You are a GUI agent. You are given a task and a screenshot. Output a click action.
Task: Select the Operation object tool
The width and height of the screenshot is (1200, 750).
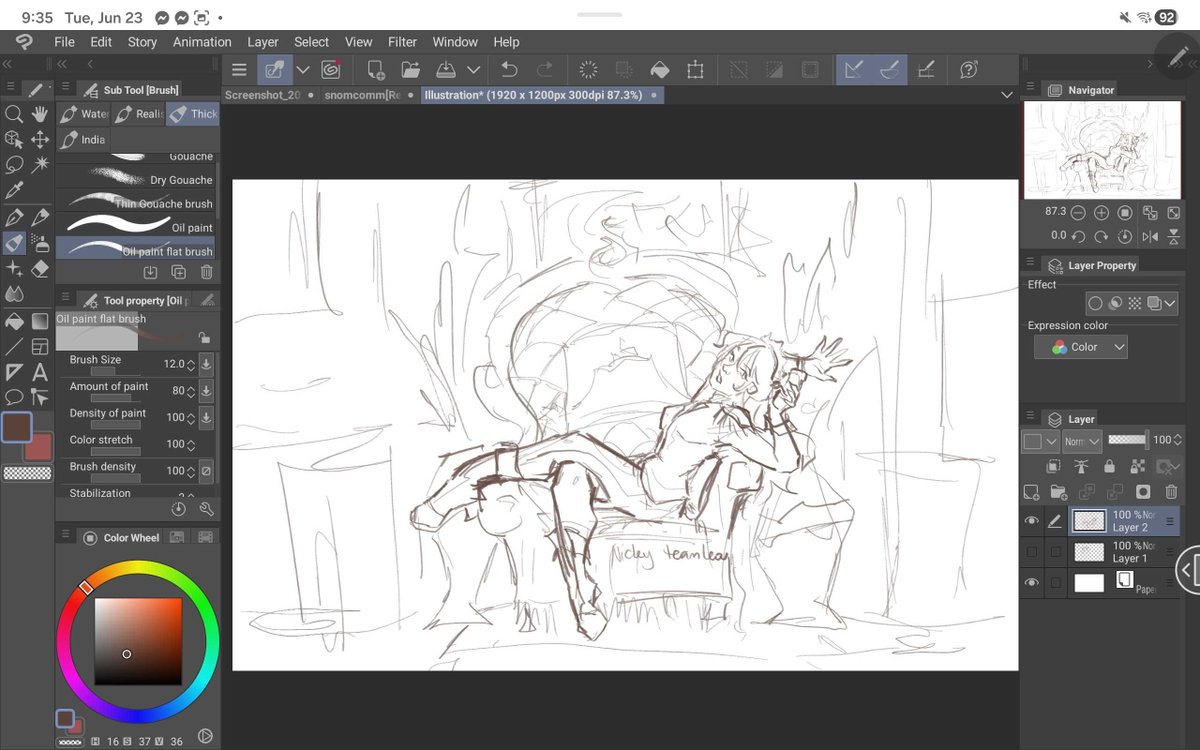coord(14,140)
